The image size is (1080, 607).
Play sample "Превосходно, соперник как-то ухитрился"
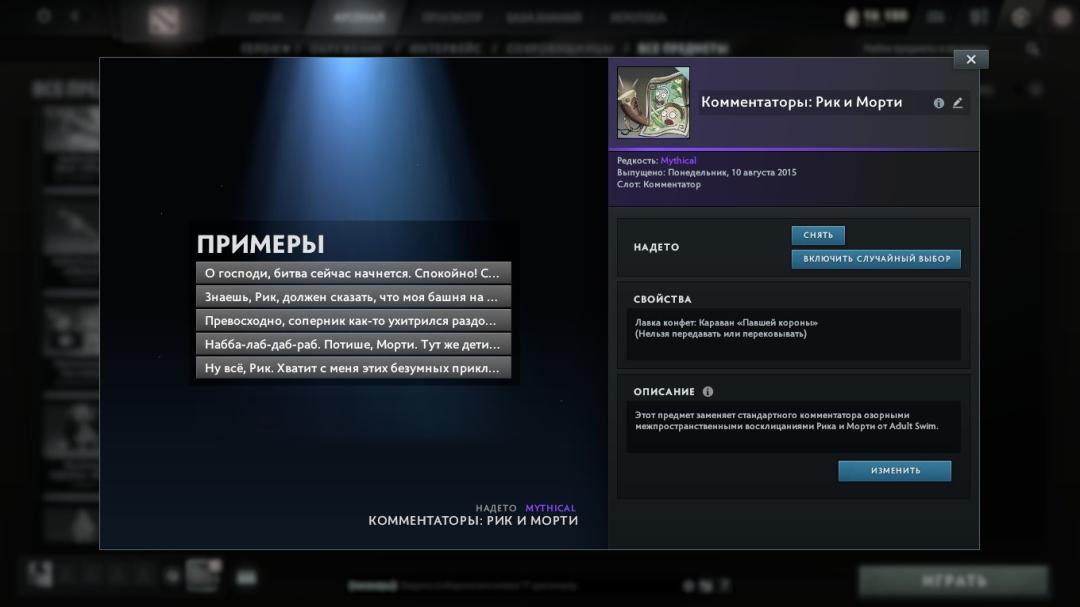coord(353,320)
